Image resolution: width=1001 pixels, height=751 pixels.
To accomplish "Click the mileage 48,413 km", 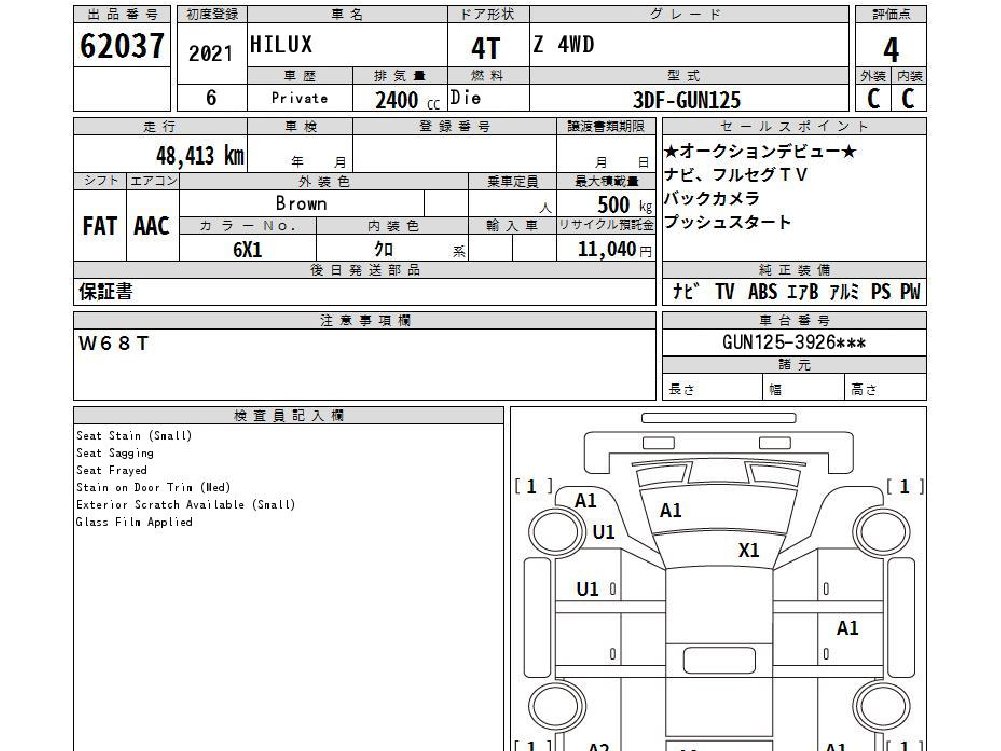I will (x=200, y=155).
